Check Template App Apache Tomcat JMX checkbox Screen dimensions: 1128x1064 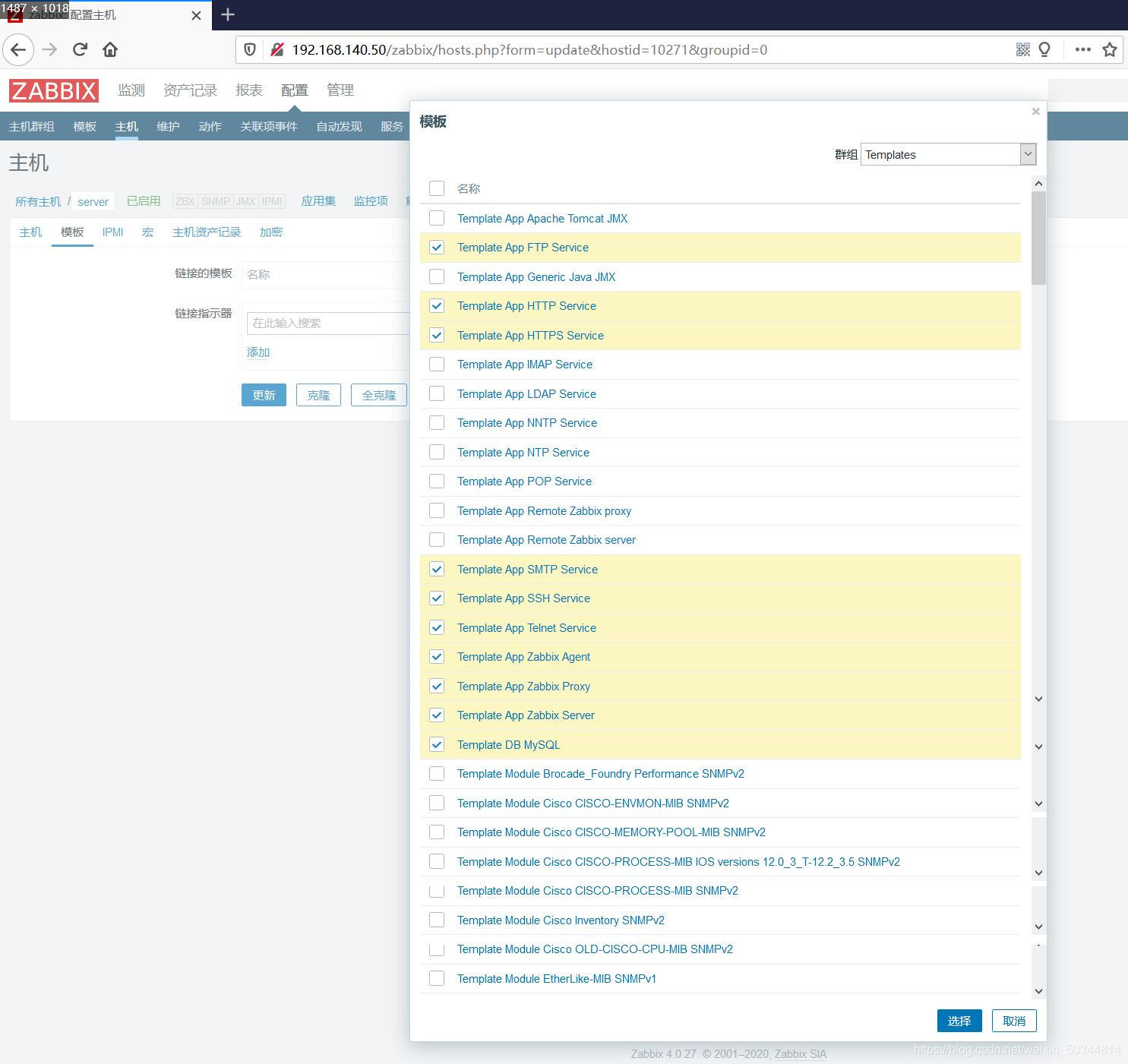click(x=437, y=219)
